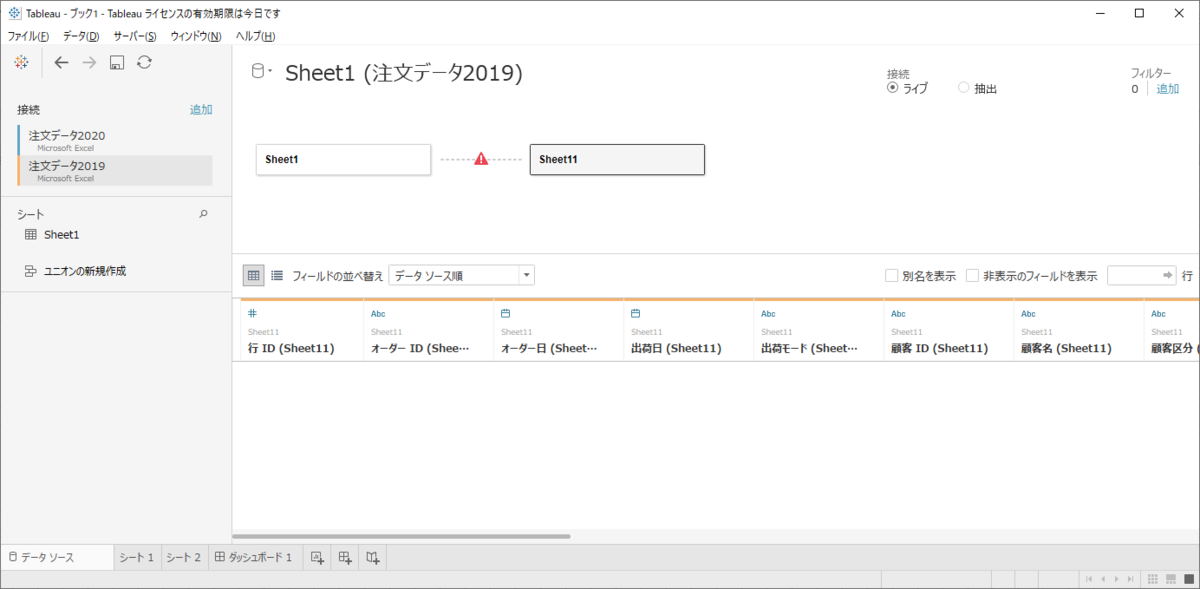This screenshot has width=1200, height=589.
Task: Switch to the シート 1 tab
Action: pyautogui.click(x=136, y=557)
